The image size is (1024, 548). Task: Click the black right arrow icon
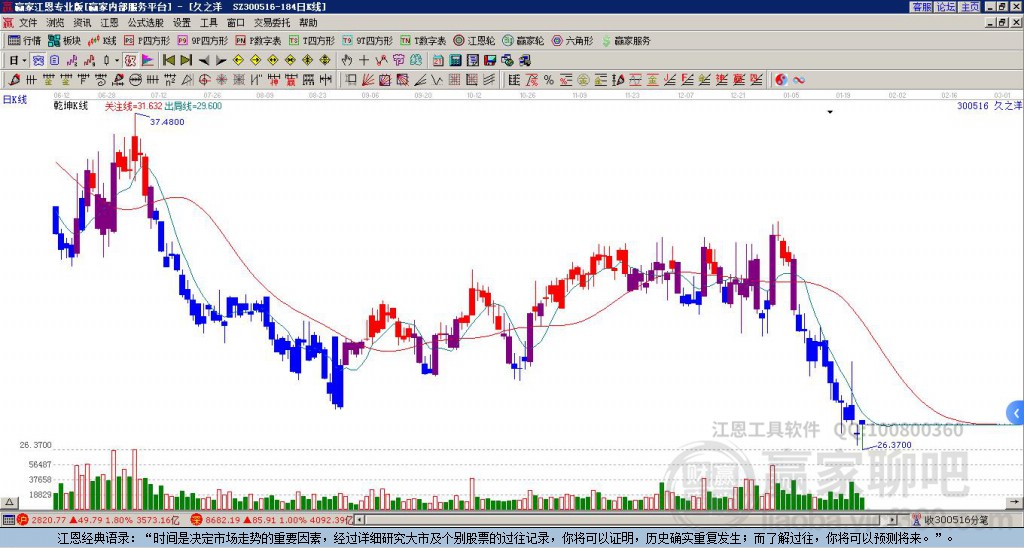click(x=221, y=61)
